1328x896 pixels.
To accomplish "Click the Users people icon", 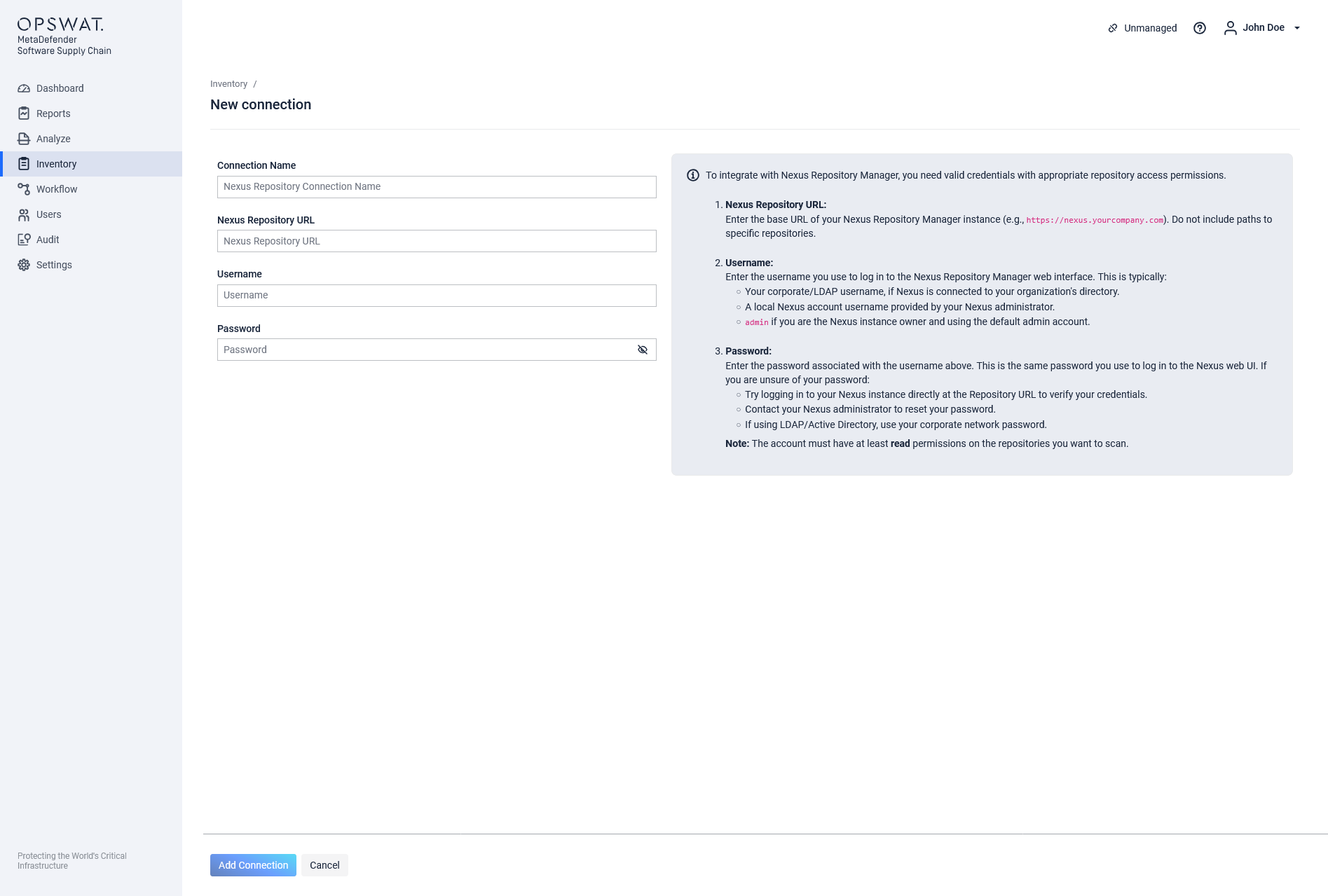I will (24, 214).
